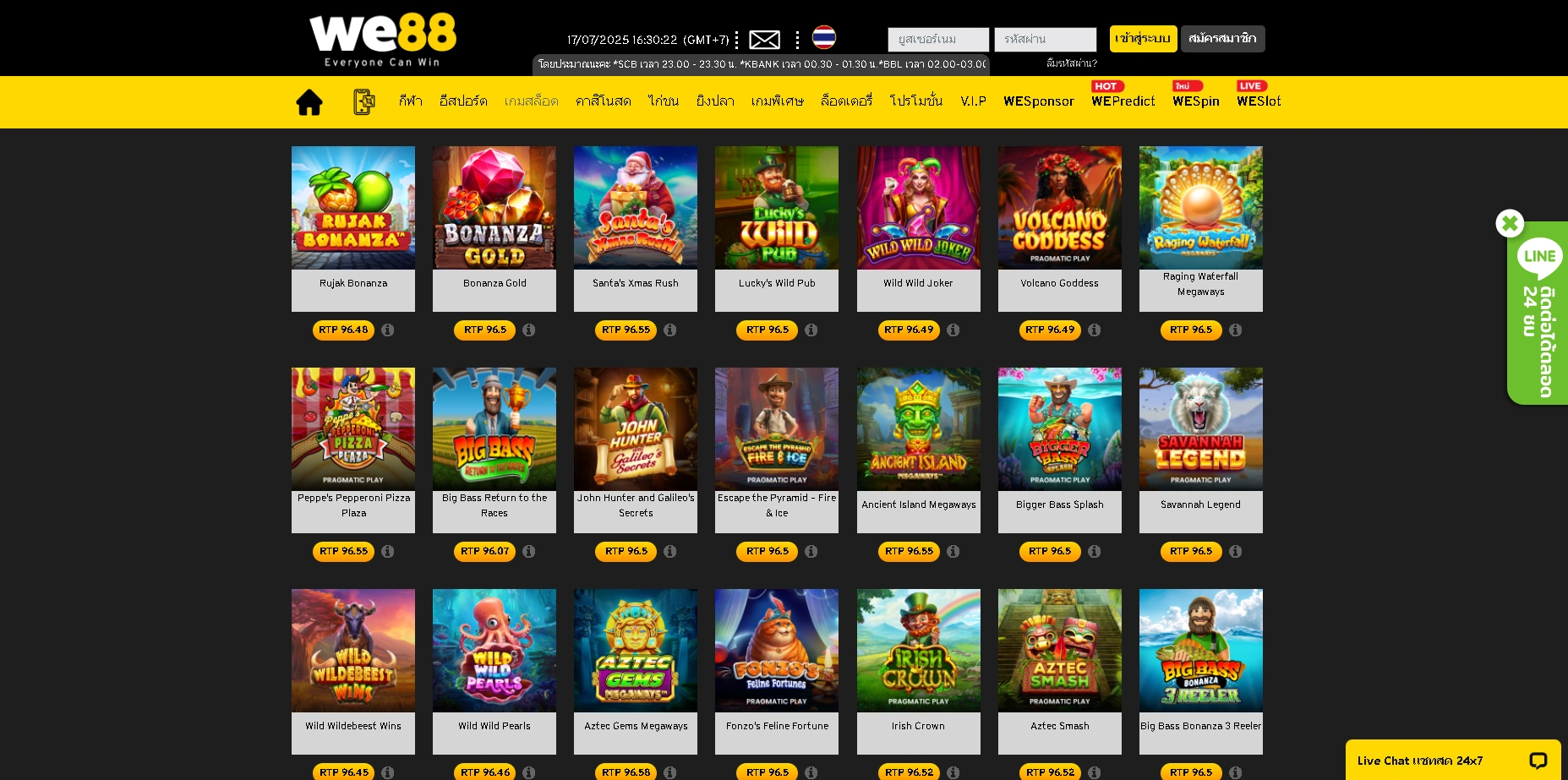Show info icon for Wild Wild Joker
1568x780 pixels.
(953, 330)
